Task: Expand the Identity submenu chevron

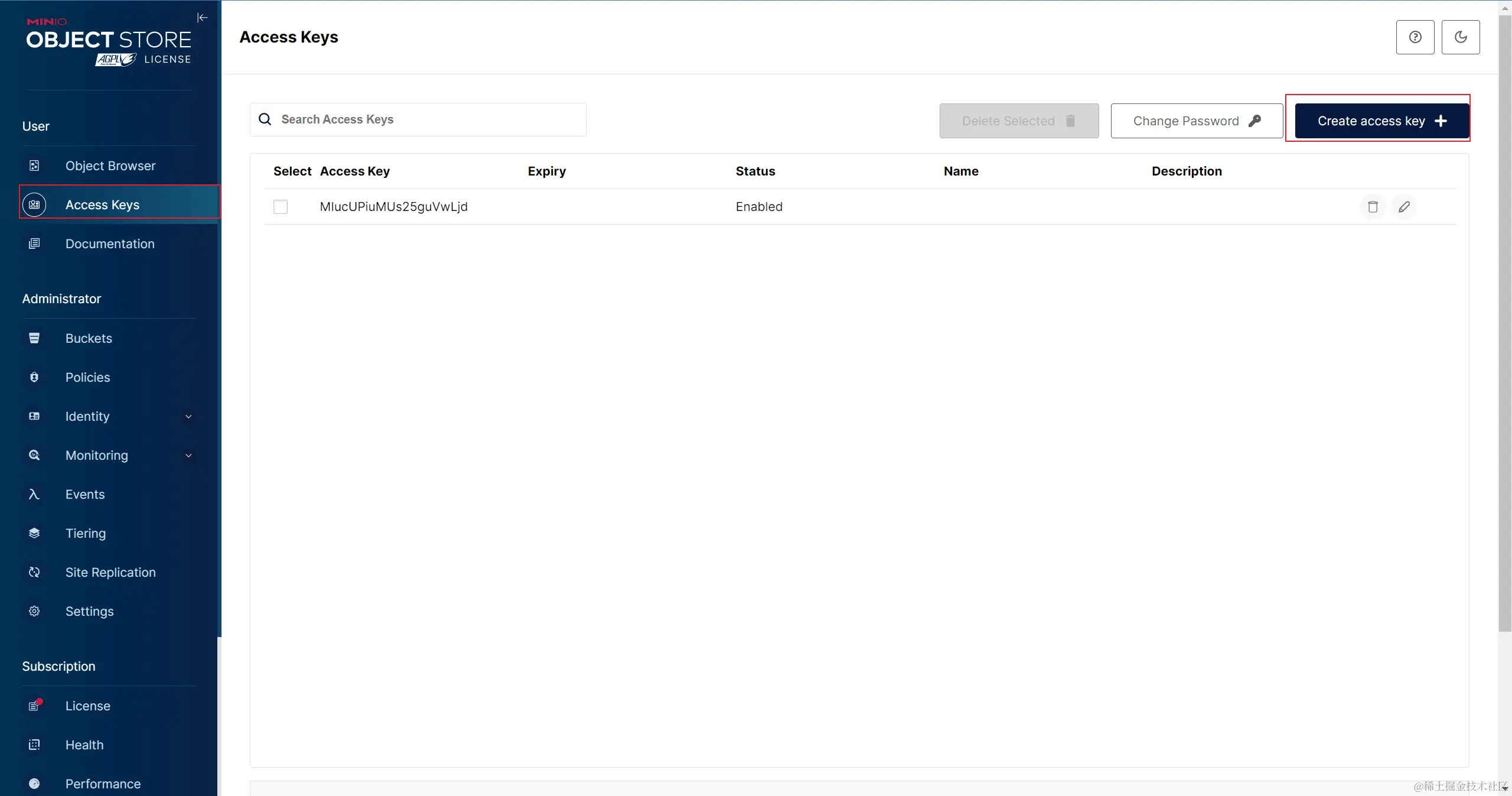Action: point(188,417)
